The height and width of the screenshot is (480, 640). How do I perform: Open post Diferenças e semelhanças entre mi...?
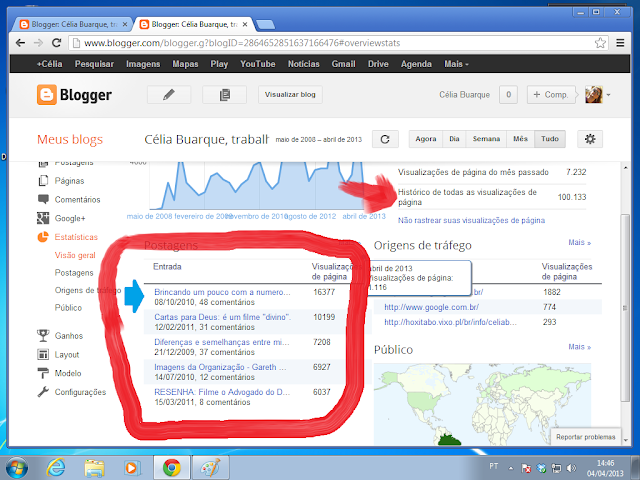point(222,342)
